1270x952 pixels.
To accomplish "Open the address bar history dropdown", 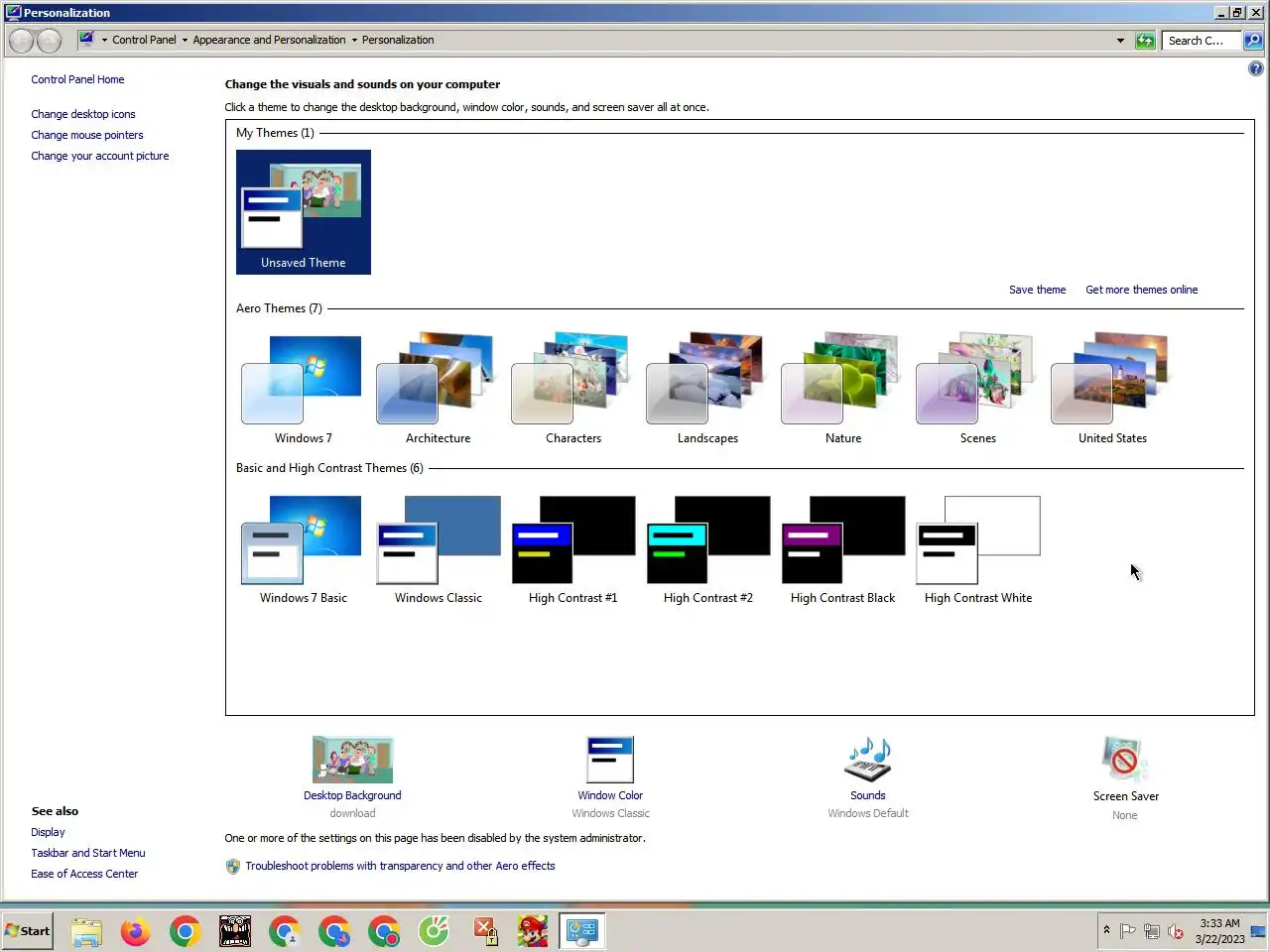I will coord(1120,41).
